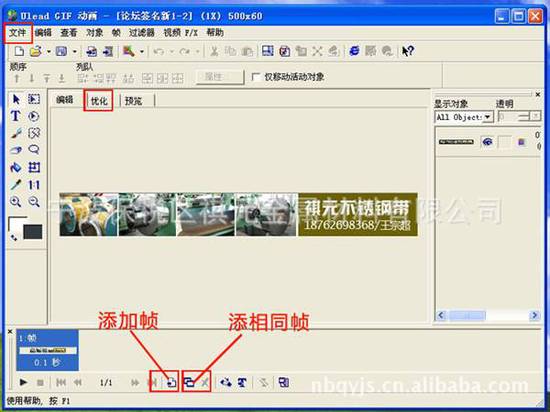Click the add frame icon
This screenshot has height=412, width=550.
[171, 382]
